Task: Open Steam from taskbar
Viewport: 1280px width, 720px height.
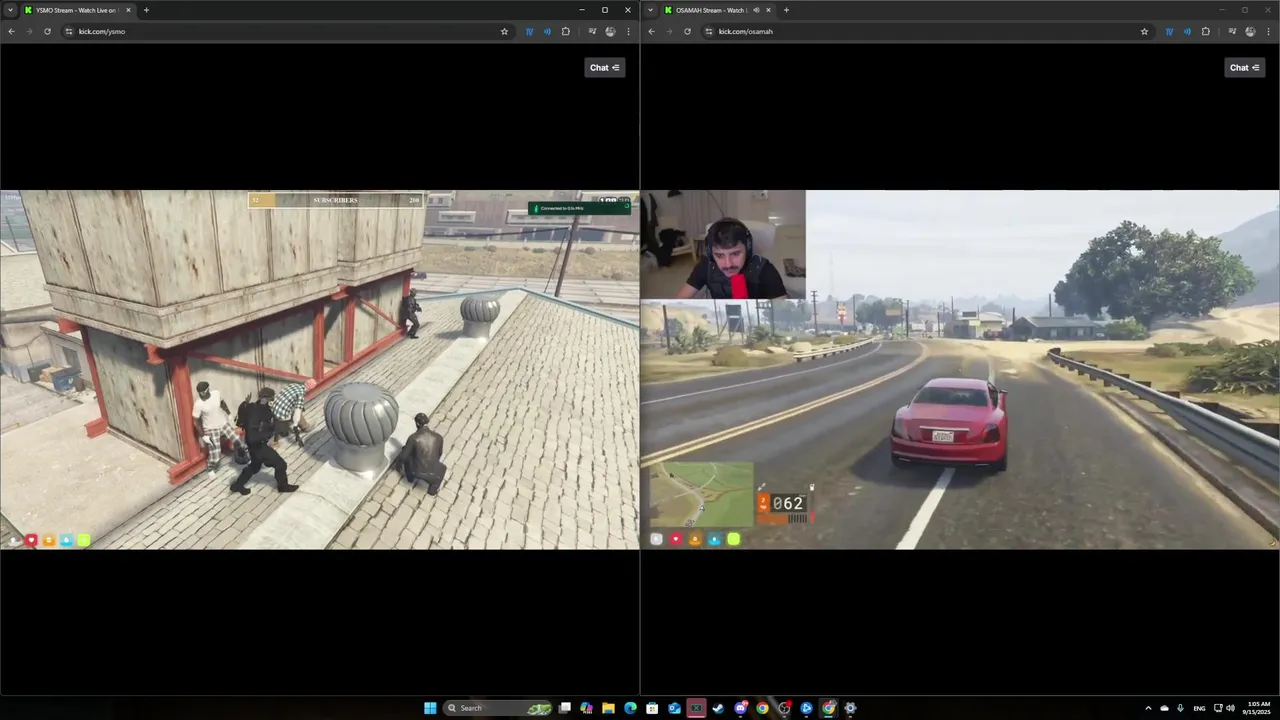Action: click(x=718, y=708)
